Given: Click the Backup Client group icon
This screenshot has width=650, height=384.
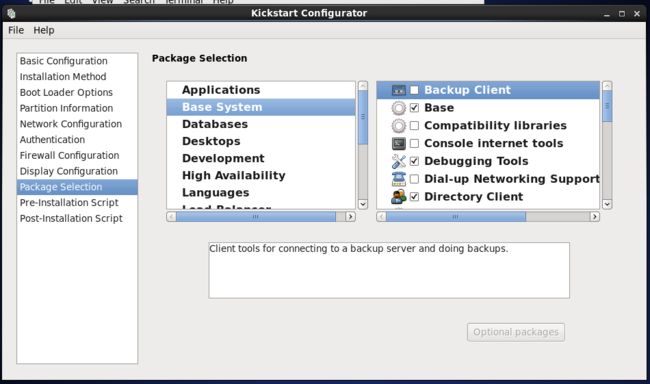Looking at the screenshot, I should [x=398, y=90].
